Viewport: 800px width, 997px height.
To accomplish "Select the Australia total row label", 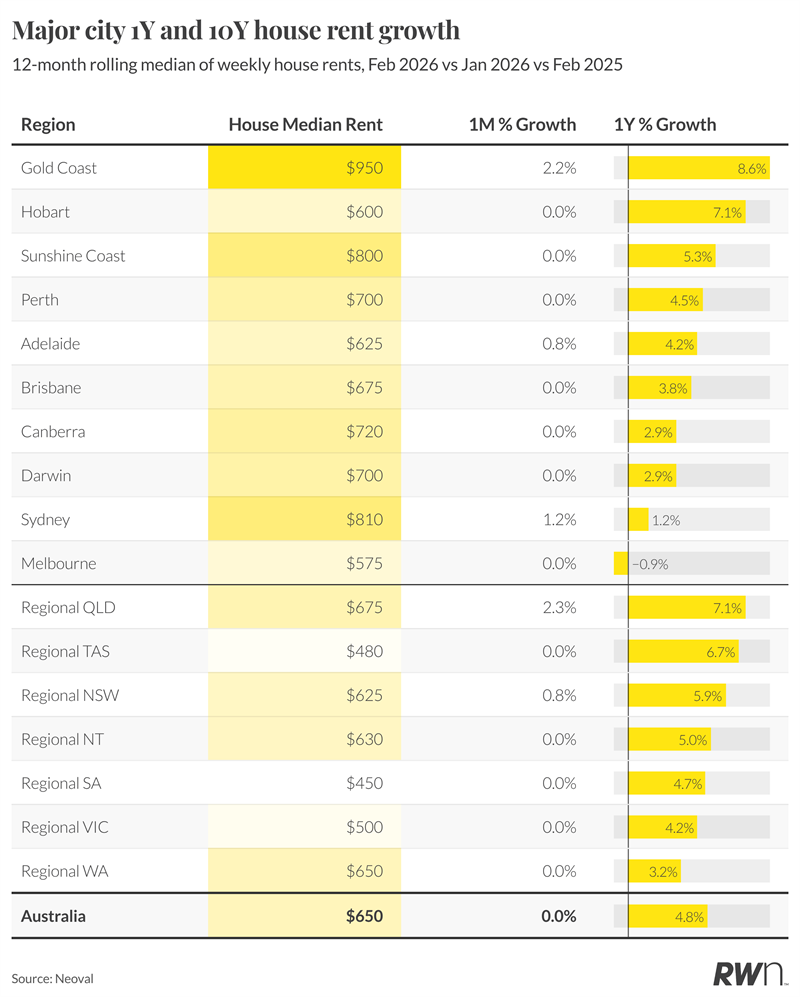I will tap(53, 915).
